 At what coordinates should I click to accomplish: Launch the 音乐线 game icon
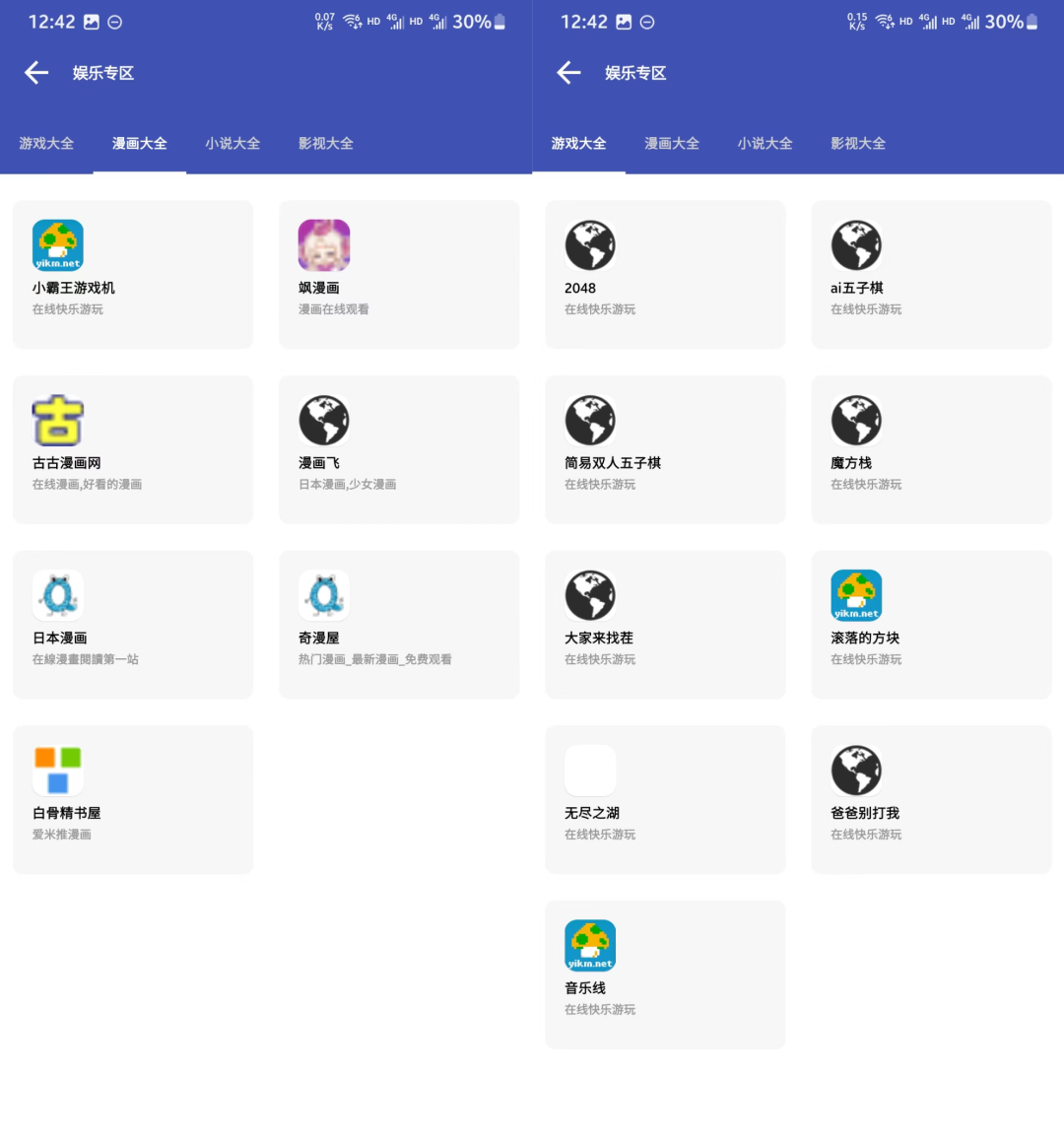coord(589,945)
